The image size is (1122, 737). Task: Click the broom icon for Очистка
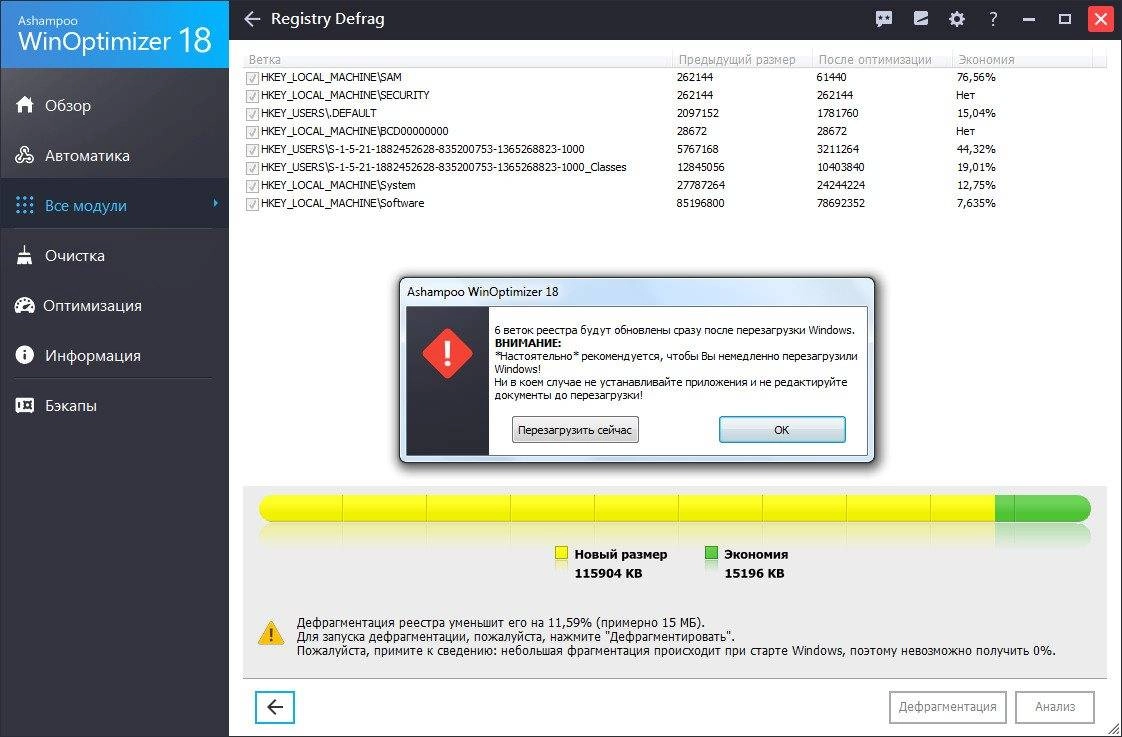(x=25, y=255)
